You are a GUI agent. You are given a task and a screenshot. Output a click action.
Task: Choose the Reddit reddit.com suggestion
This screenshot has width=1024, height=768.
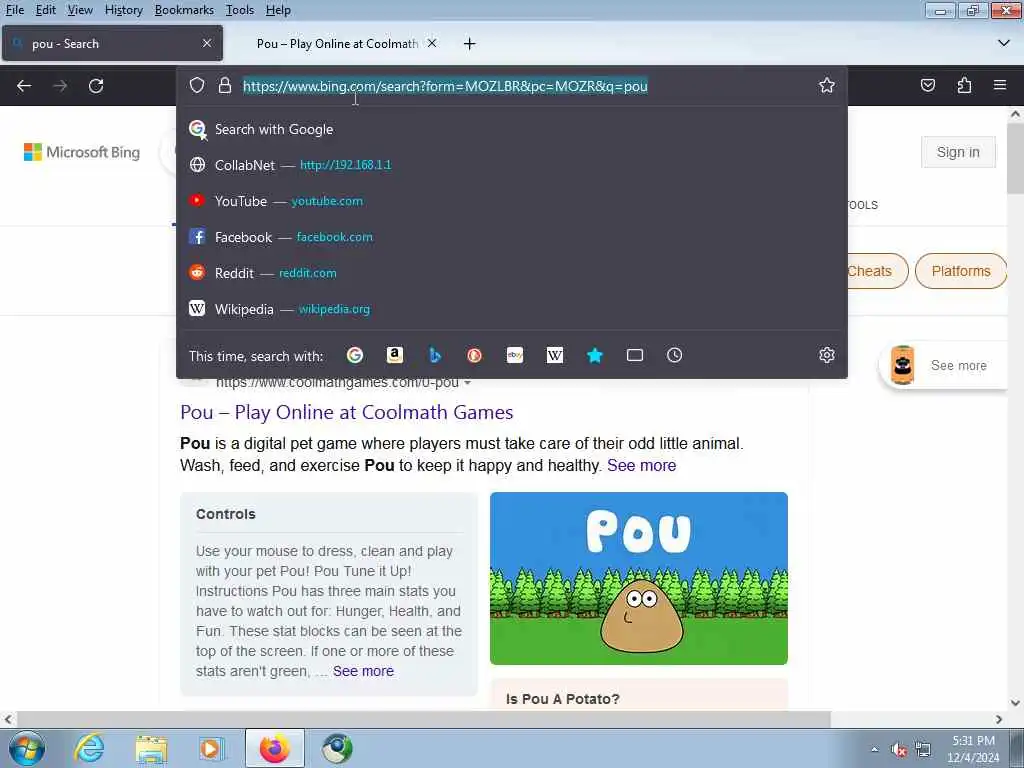511,273
